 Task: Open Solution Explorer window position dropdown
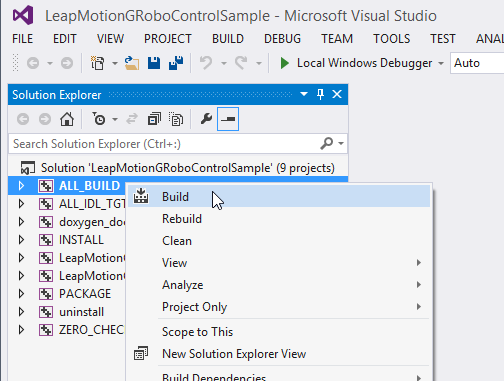304,94
